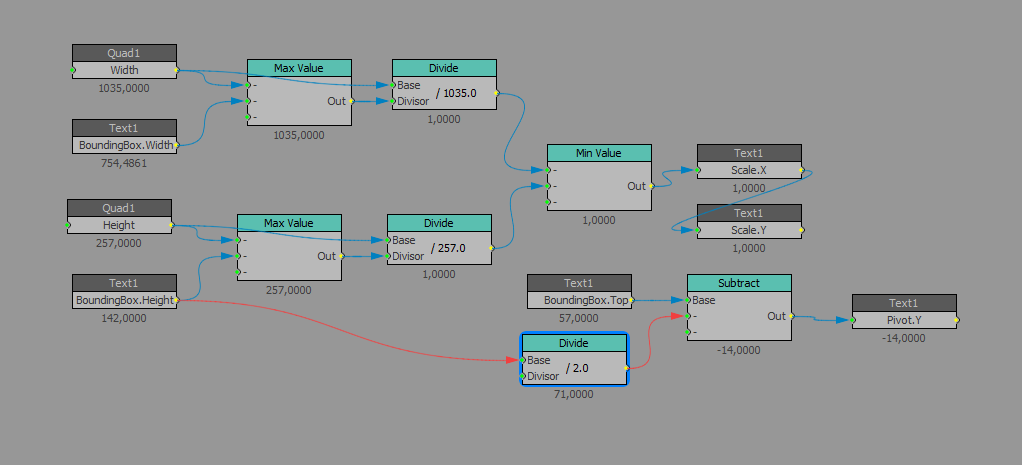The image size is (1022, 465).
Task: Click Base input port of Divide / 1035.0
Action: click(392, 85)
